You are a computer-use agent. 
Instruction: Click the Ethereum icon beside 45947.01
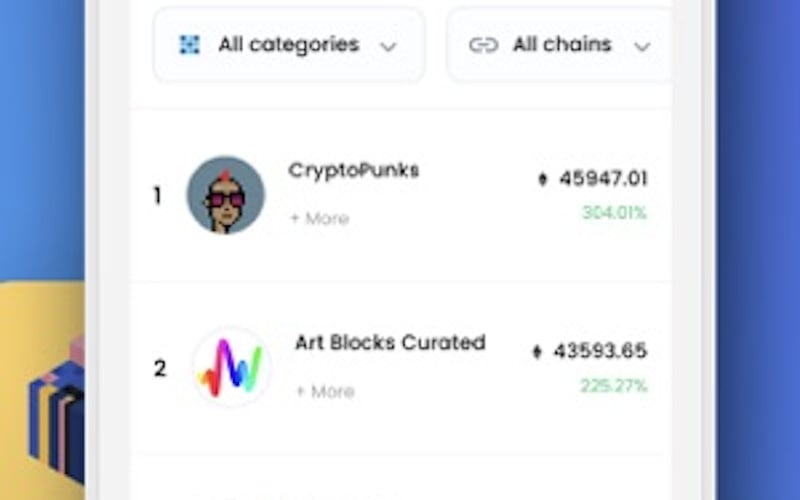coord(543,180)
